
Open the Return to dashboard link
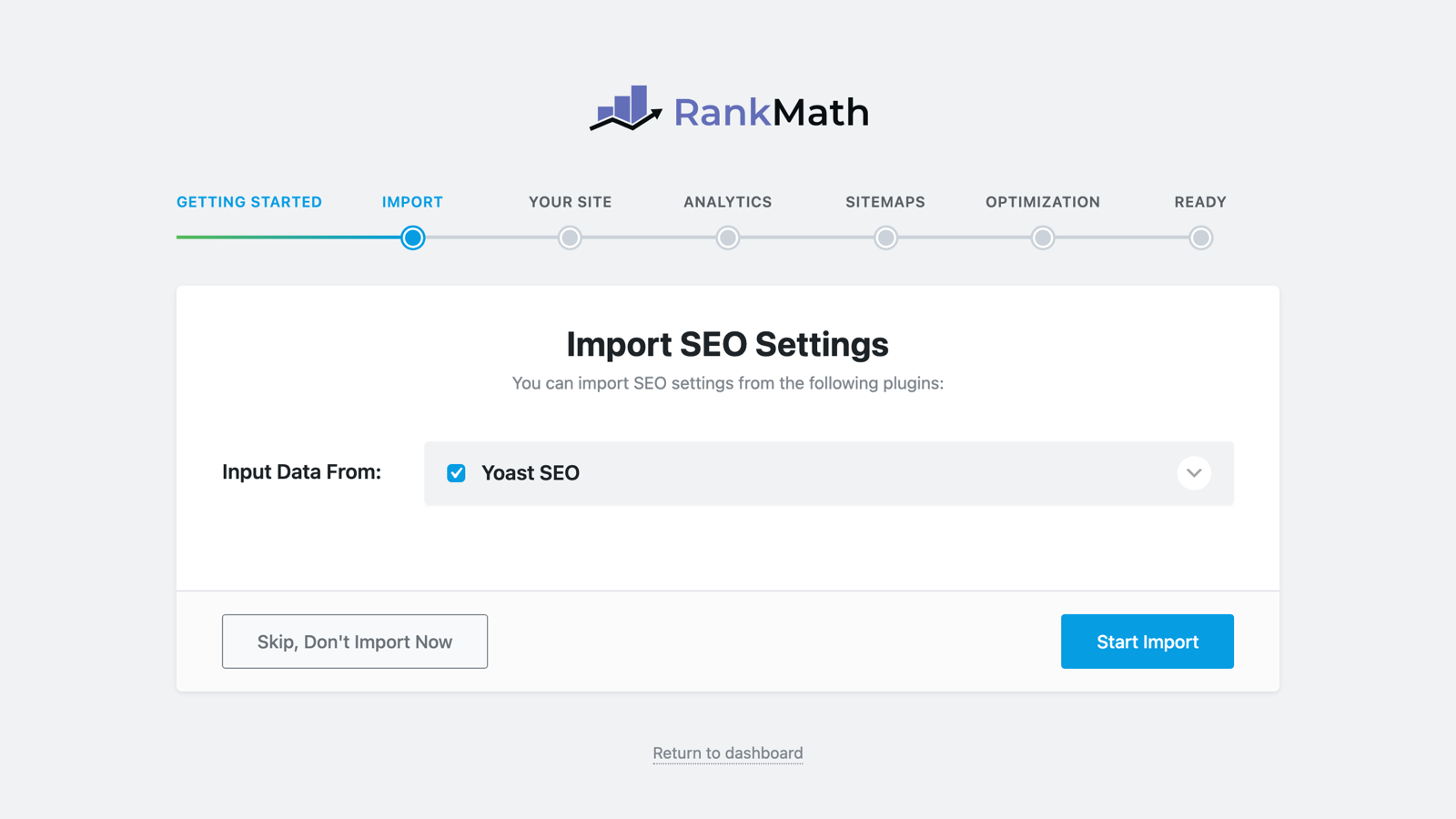click(728, 753)
